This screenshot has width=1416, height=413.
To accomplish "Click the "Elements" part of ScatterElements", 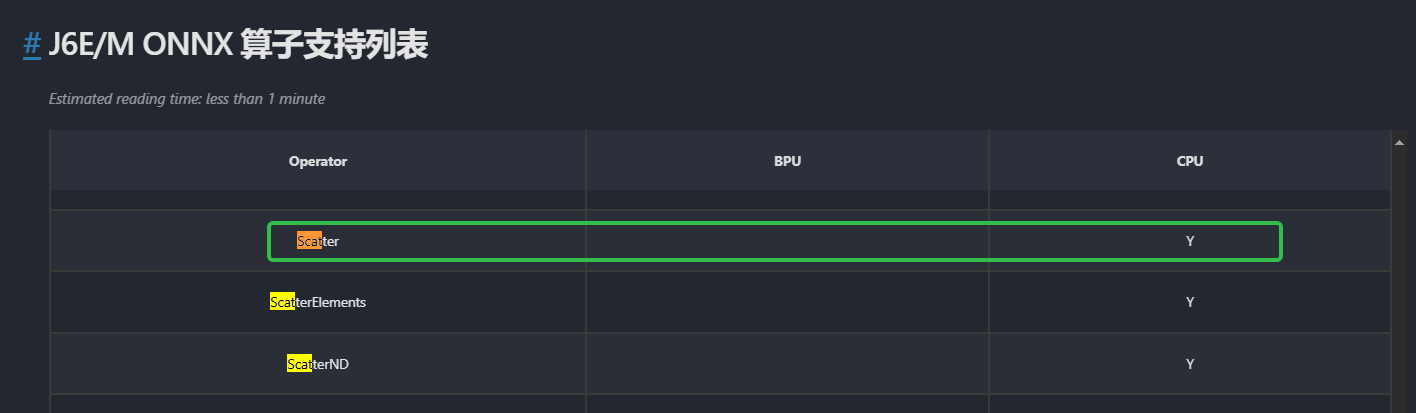I will 339,302.
